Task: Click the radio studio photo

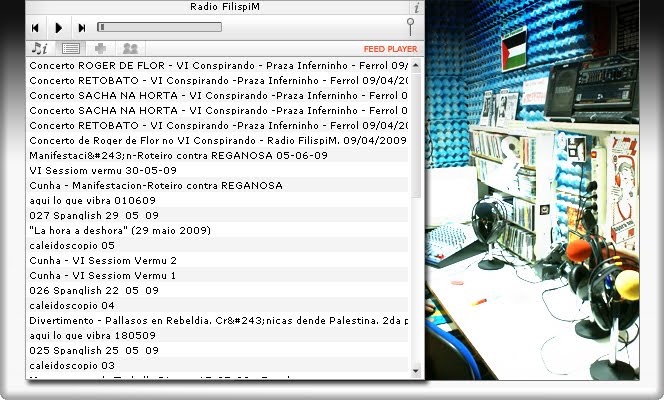Action: pos(532,190)
